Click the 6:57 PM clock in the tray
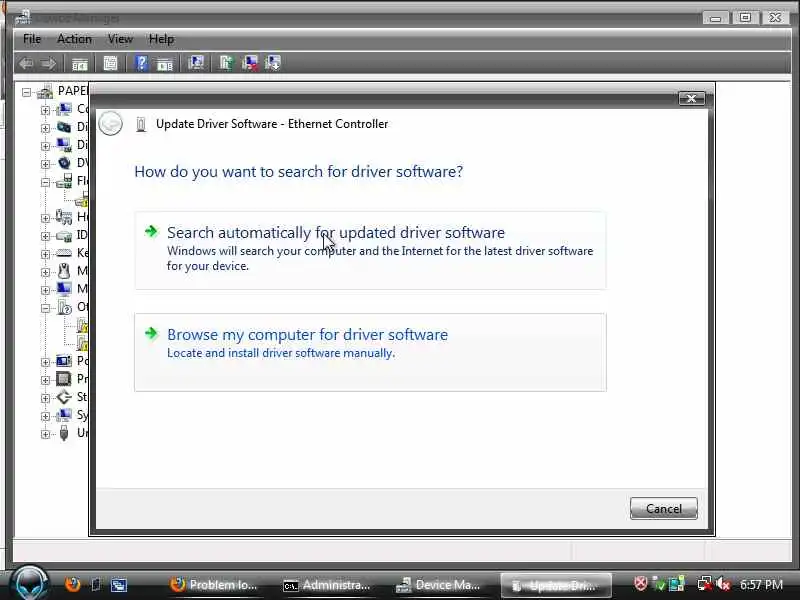Image resolution: width=800 pixels, height=600 pixels. (x=761, y=584)
